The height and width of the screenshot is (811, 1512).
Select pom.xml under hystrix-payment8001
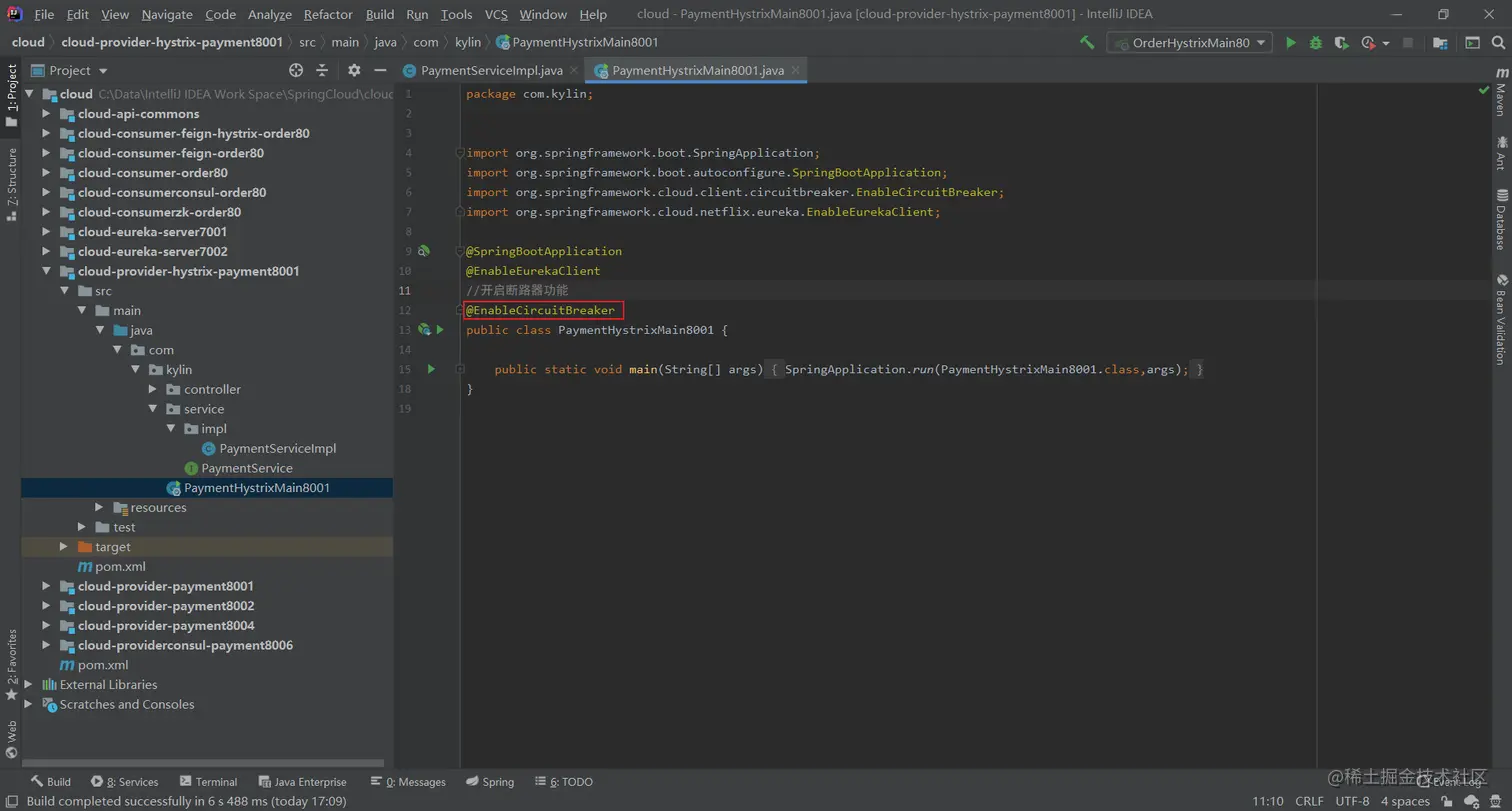(x=120, y=567)
